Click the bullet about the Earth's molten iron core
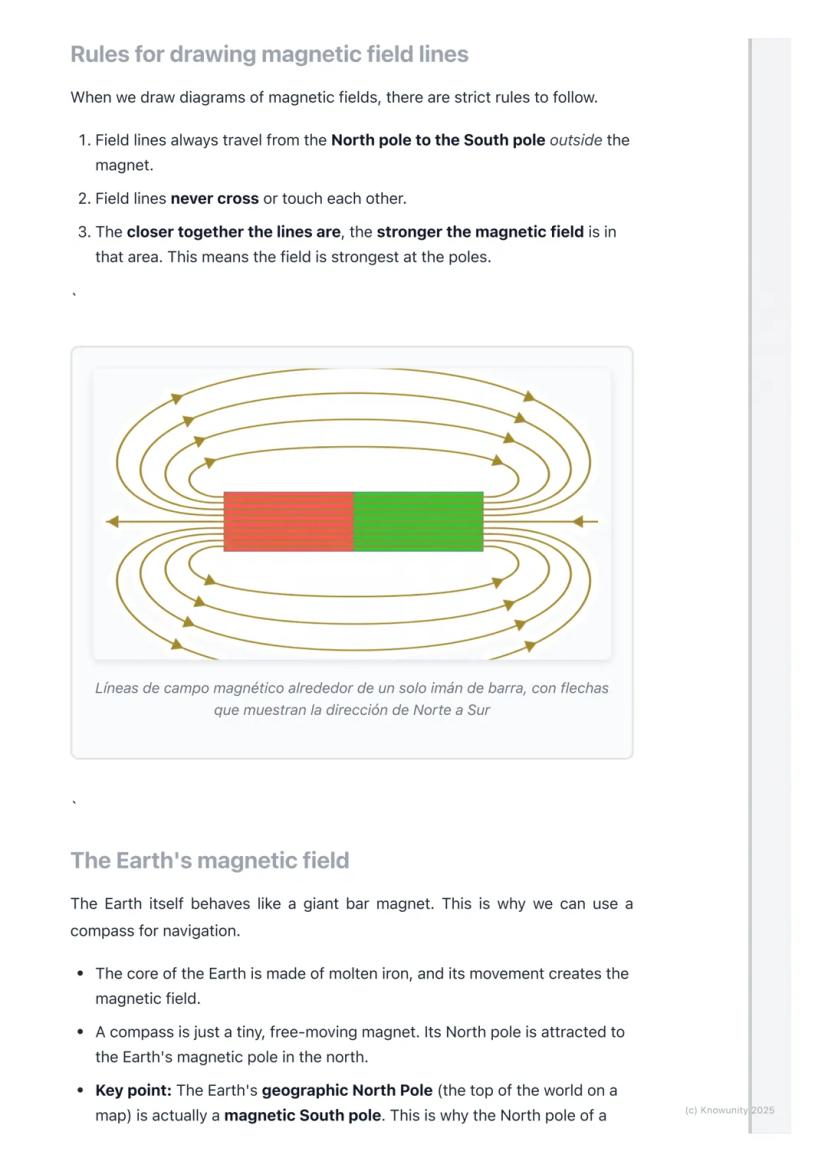Image resolution: width=828 pixels, height=1171 pixels. click(x=362, y=985)
